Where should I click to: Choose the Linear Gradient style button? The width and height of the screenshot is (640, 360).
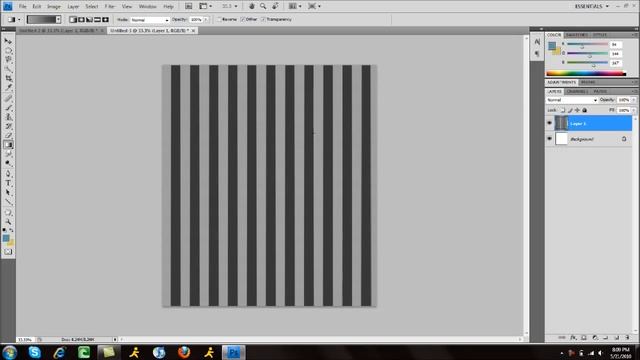point(73,20)
